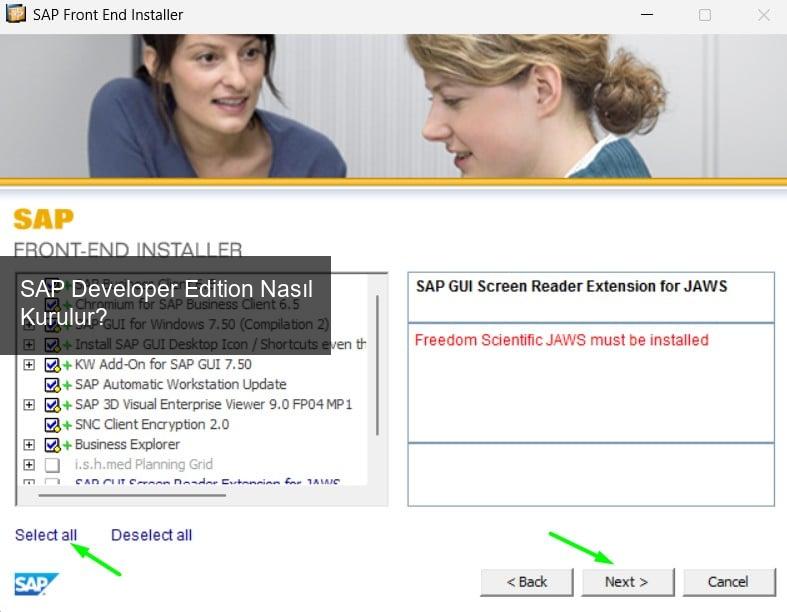The height and width of the screenshot is (612, 787).
Task: Click green plus icon beside SAP Automatic Workstation Update
Action: (67, 385)
